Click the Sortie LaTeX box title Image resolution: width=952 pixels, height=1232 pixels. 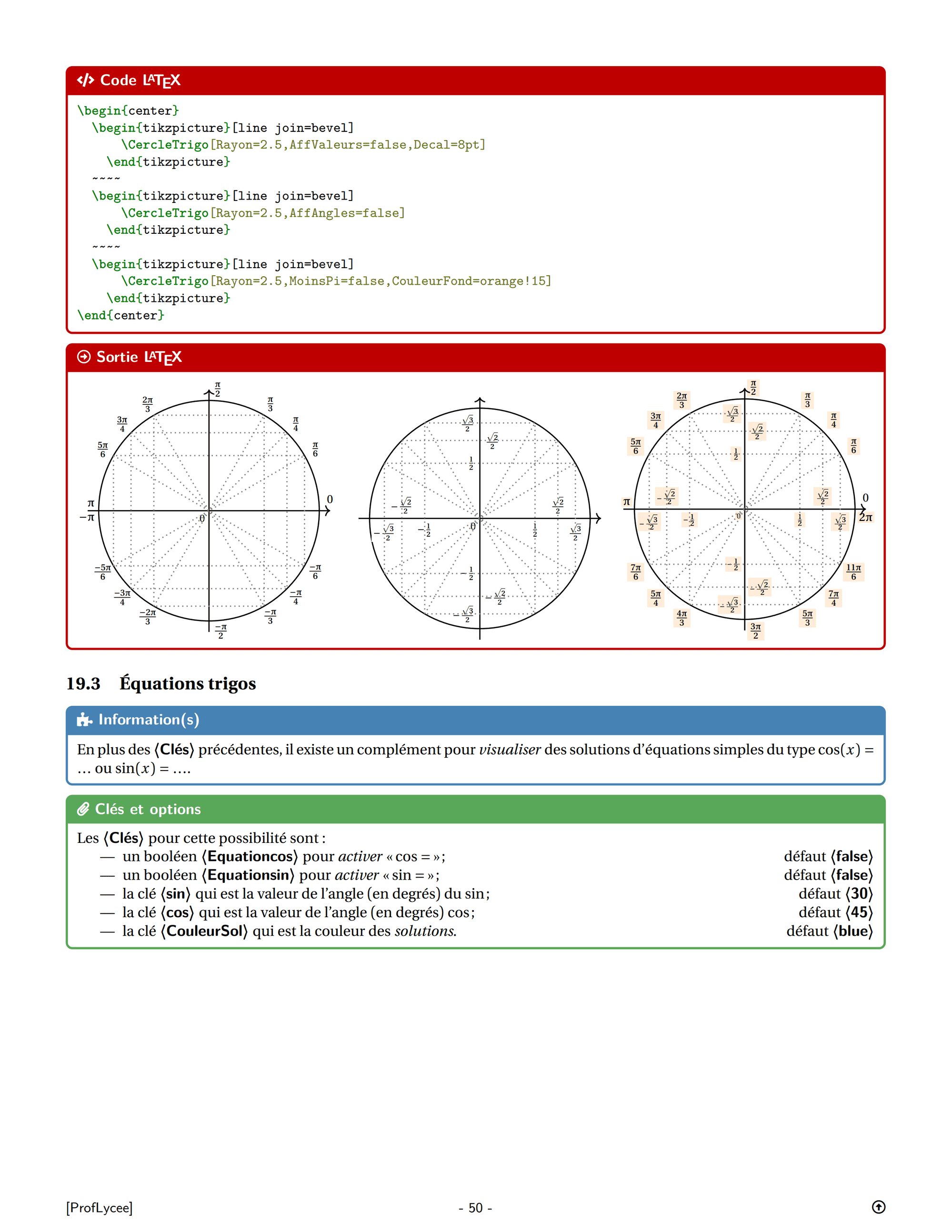click(140, 357)
